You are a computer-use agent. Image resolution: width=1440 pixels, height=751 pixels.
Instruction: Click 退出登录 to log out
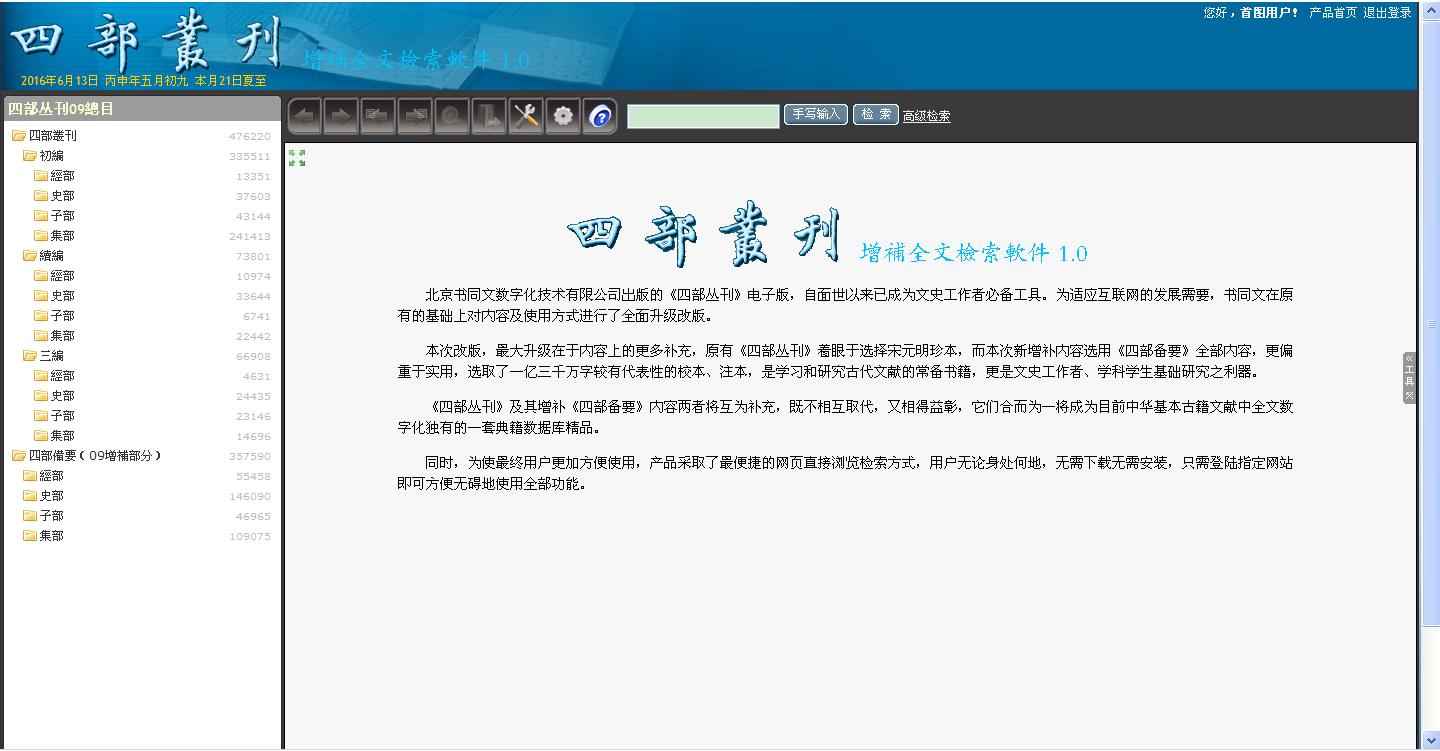[1387, 13]
